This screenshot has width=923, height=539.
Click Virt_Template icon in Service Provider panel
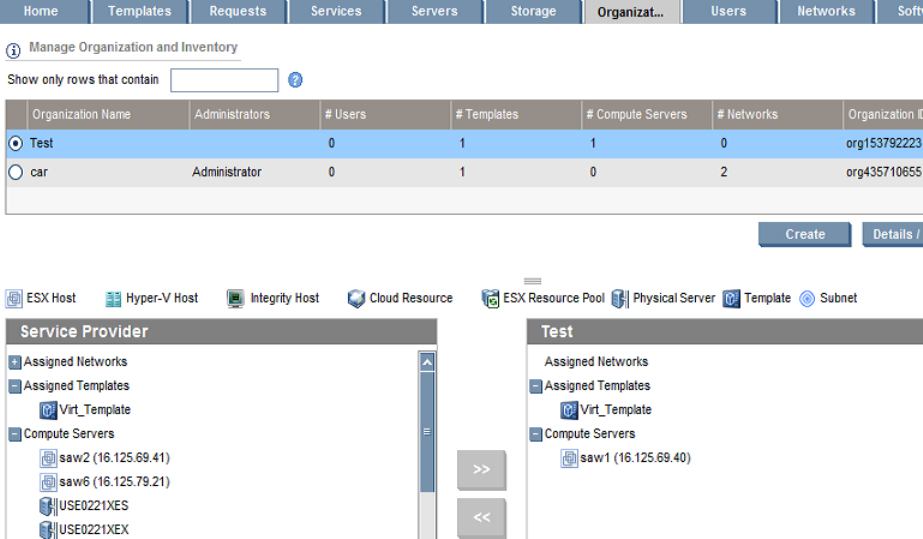coord(48,410)
